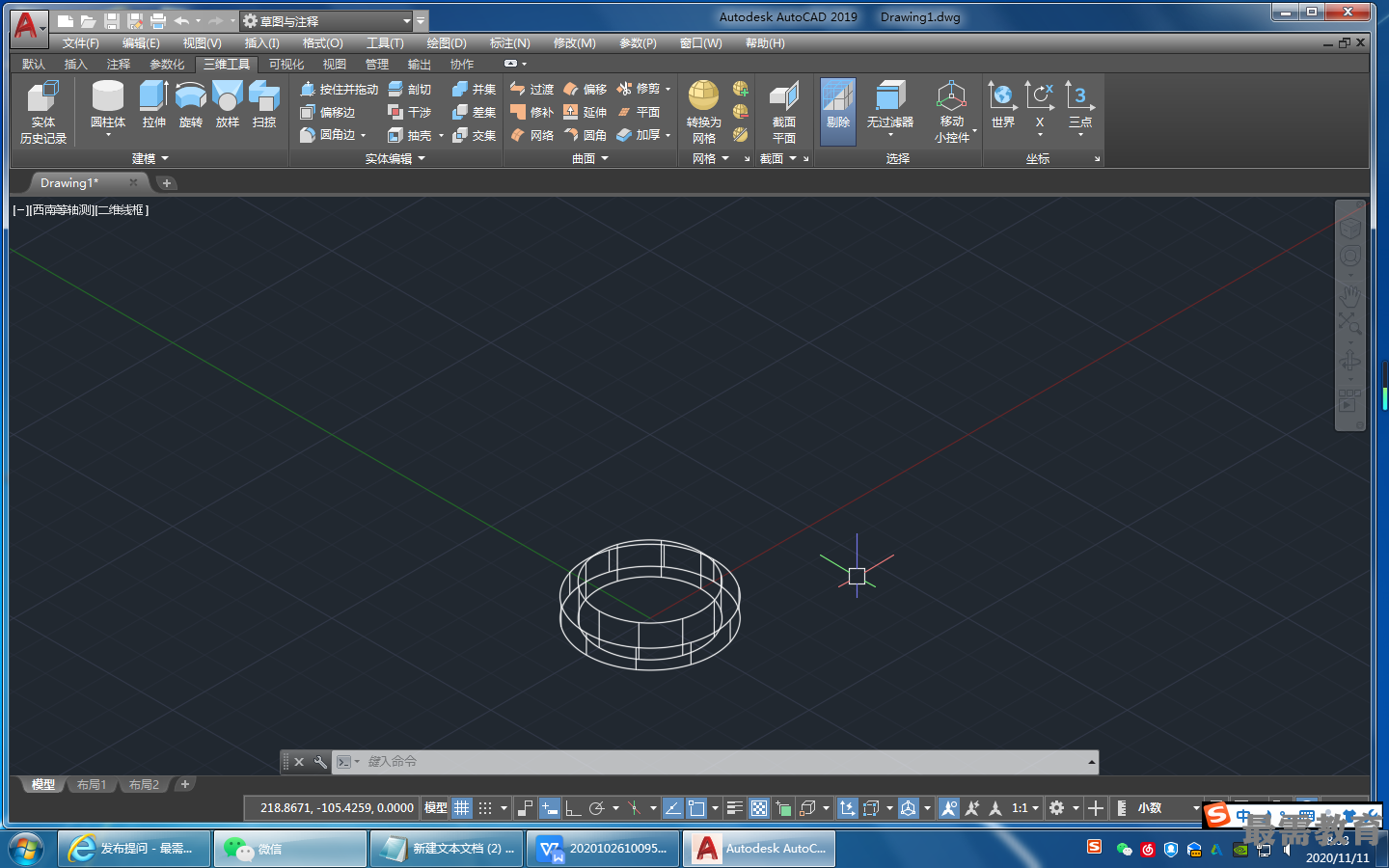The width and height of the screenshot is (1389, 868).
Task: Click the 交集 (Intersect) tool
Action: point(474,135)
